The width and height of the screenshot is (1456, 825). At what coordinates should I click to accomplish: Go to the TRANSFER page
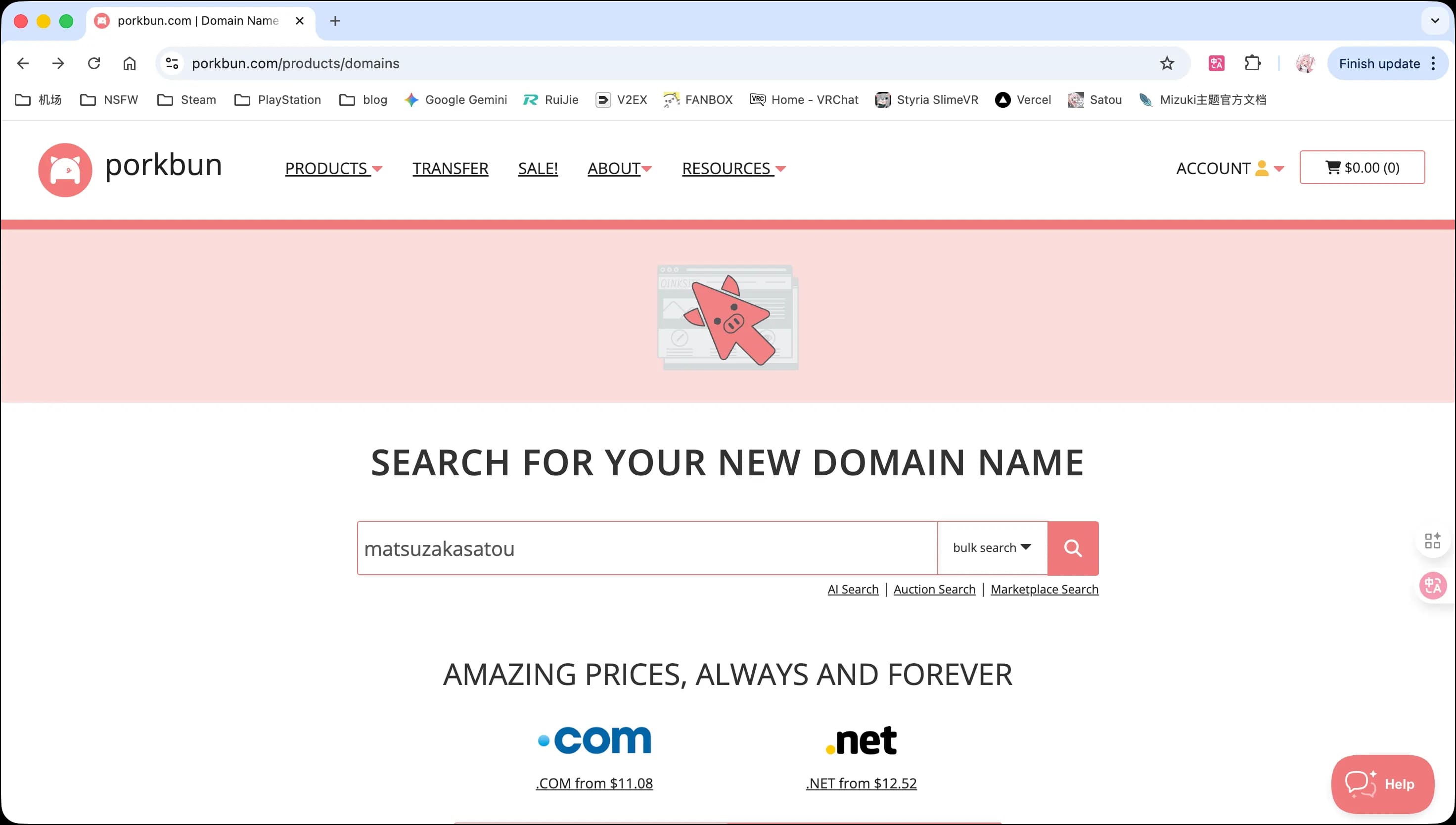451,168
